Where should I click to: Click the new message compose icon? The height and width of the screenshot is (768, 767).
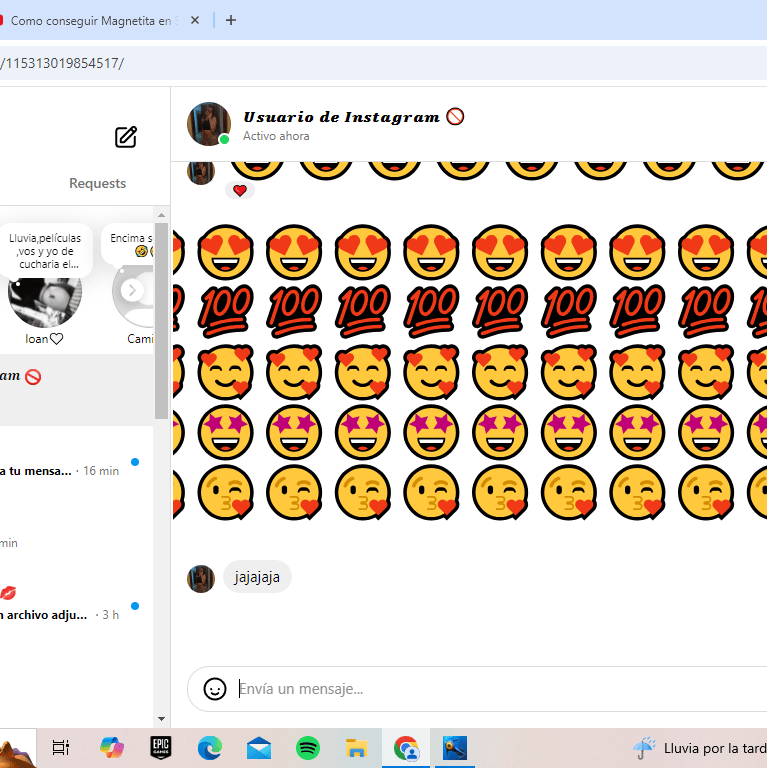coord(126,137)
